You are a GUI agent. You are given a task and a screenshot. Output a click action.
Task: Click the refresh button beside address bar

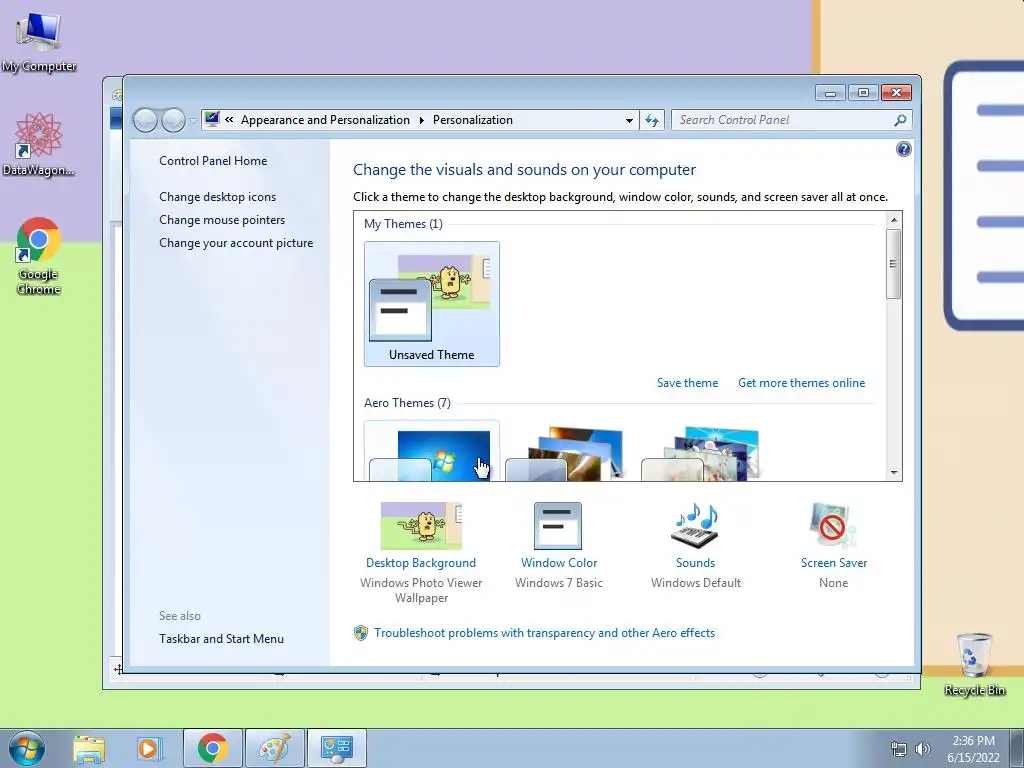click(652, 120)
